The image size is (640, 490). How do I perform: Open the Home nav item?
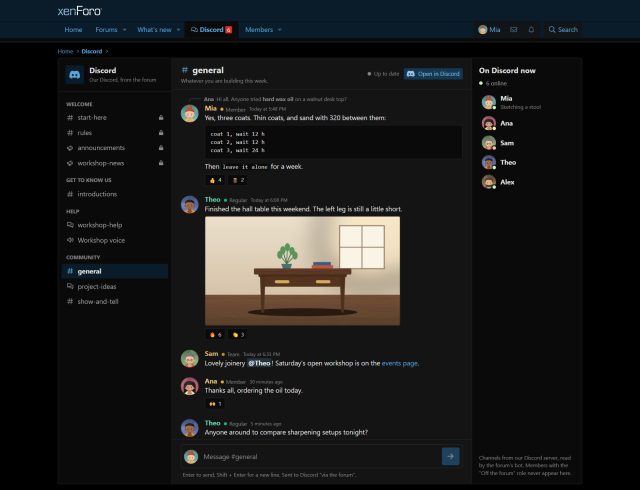(x=73, y=29)
